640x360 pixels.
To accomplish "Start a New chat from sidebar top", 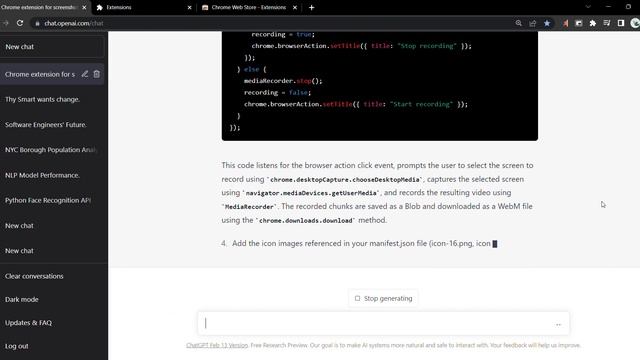I will coord(52,47).
